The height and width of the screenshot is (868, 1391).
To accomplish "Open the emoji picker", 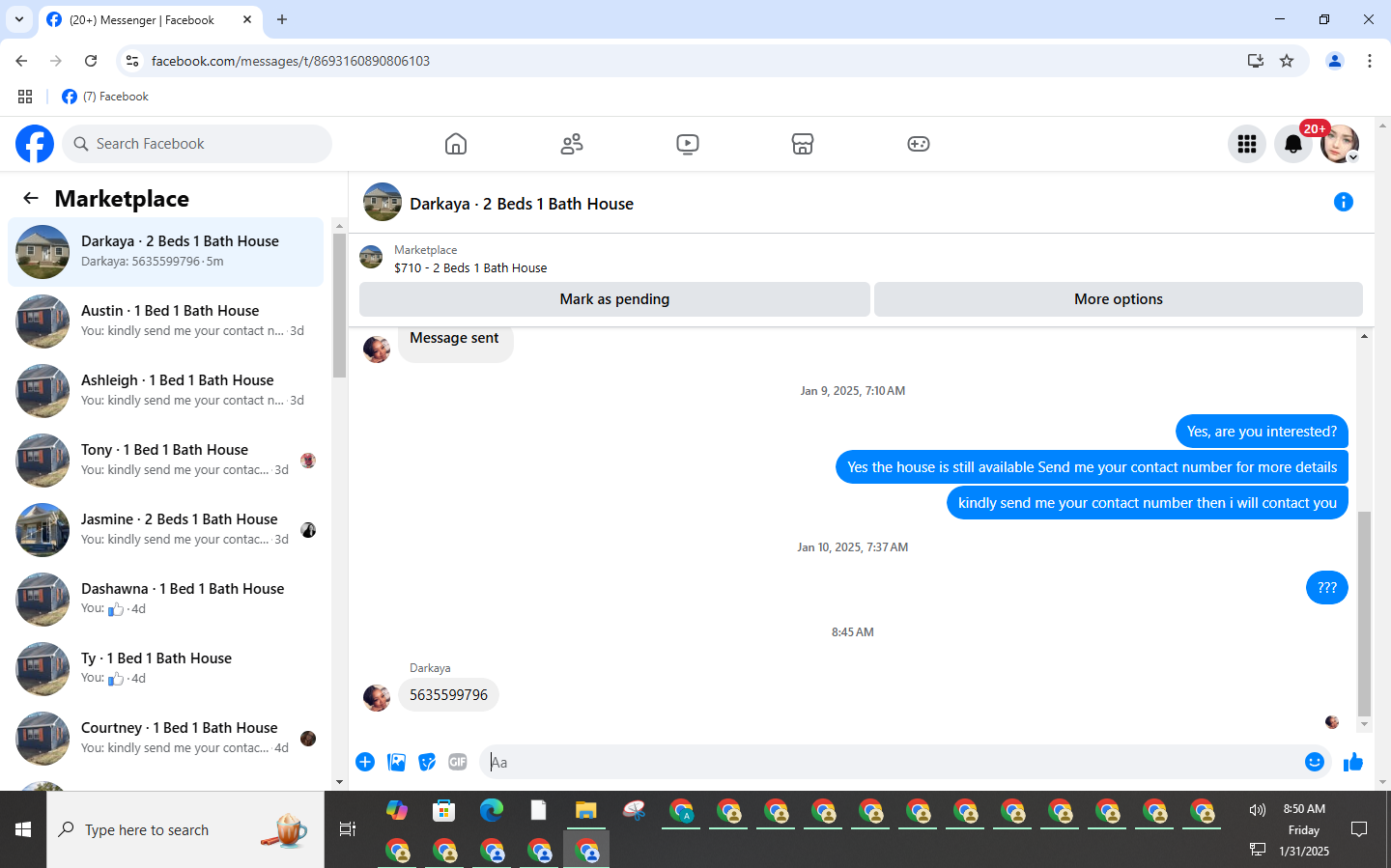I will 1315,762.
